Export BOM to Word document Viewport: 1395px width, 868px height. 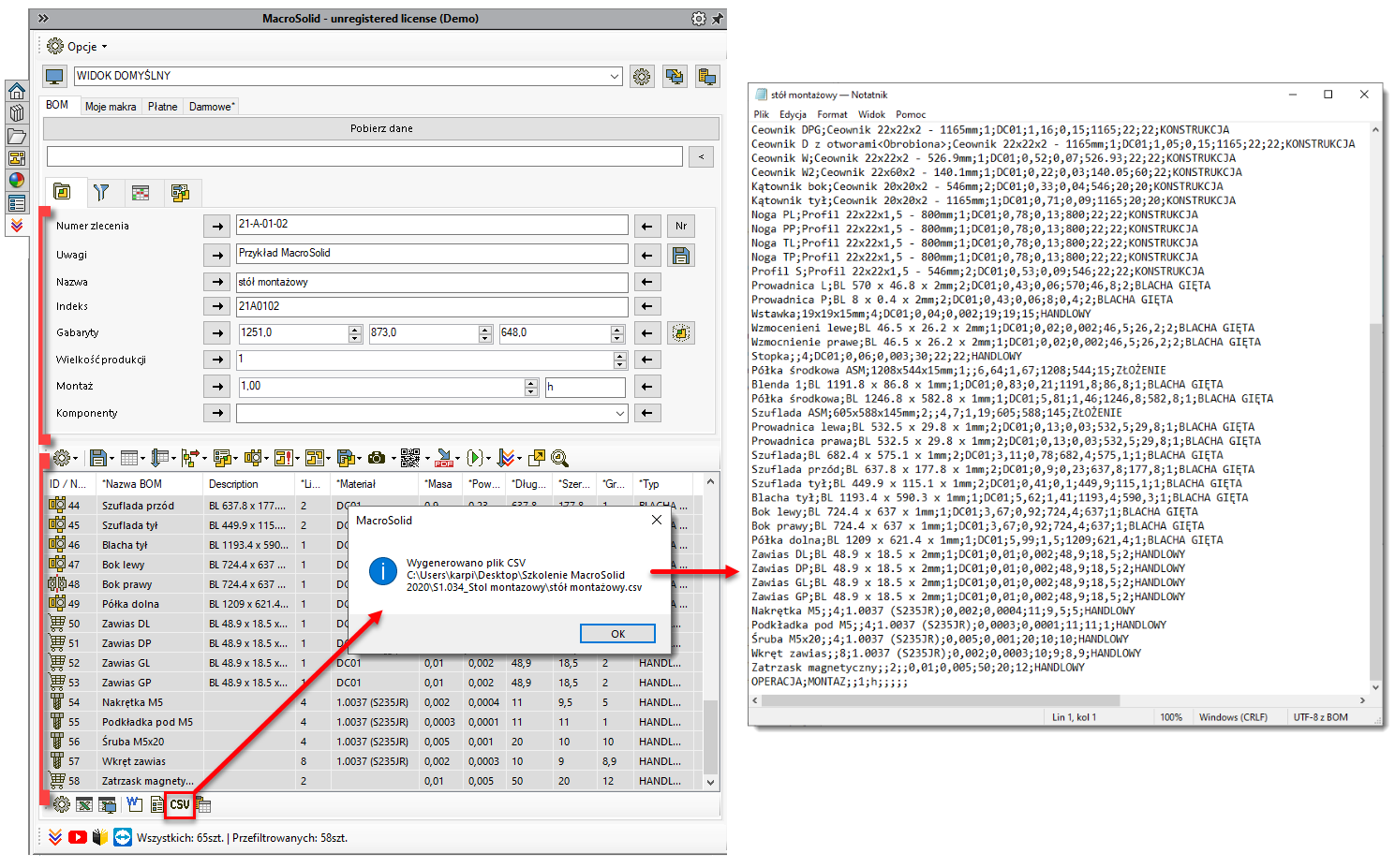(134, 804)
